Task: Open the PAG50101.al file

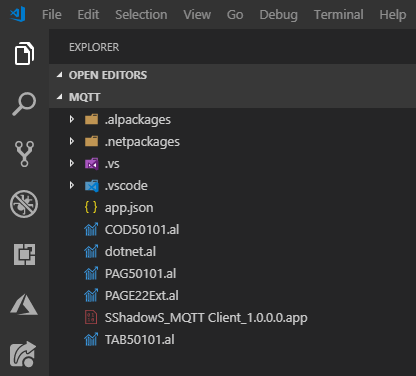Action: 140,274
